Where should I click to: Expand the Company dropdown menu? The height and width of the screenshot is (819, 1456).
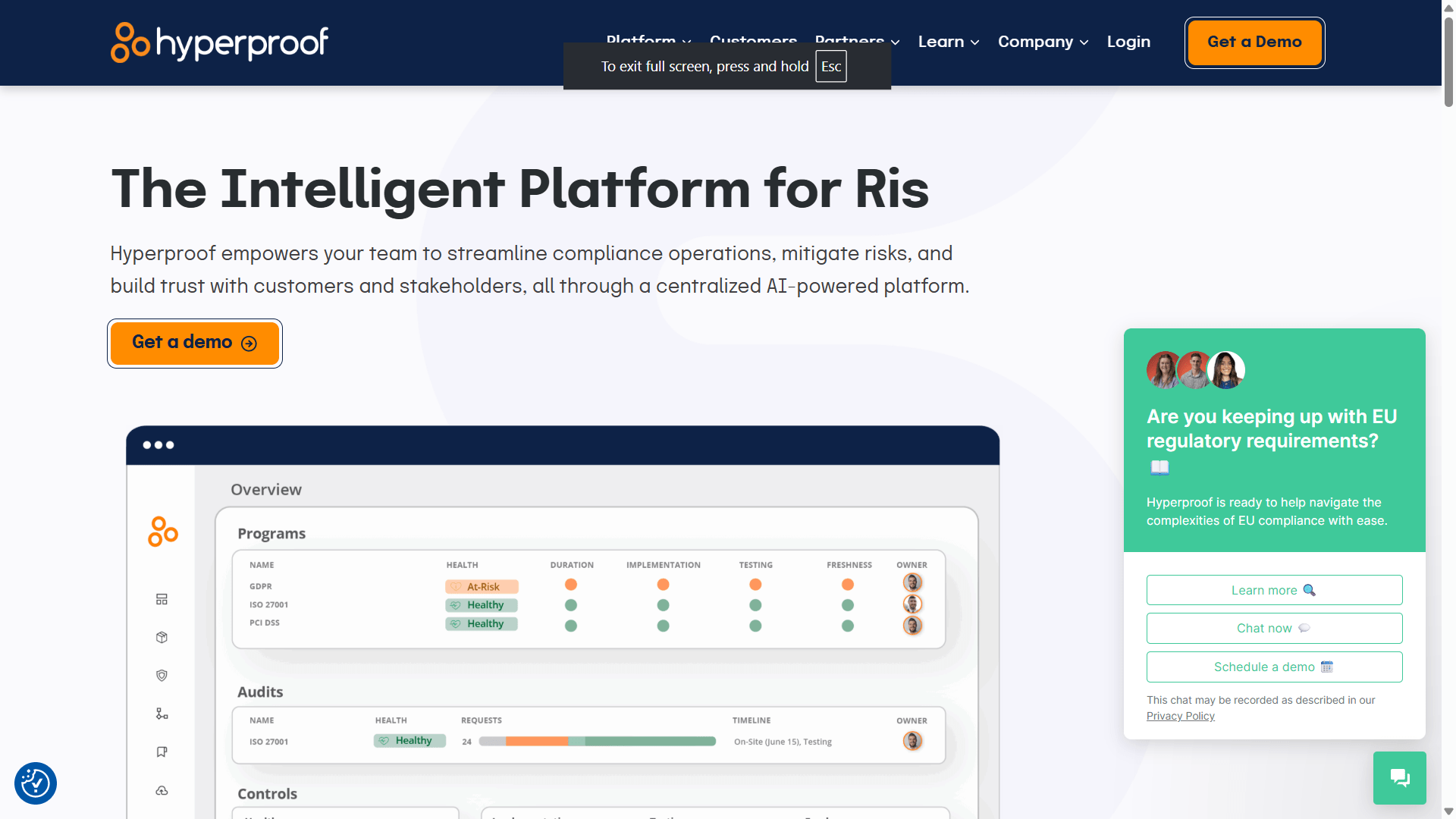point(1043,42)
